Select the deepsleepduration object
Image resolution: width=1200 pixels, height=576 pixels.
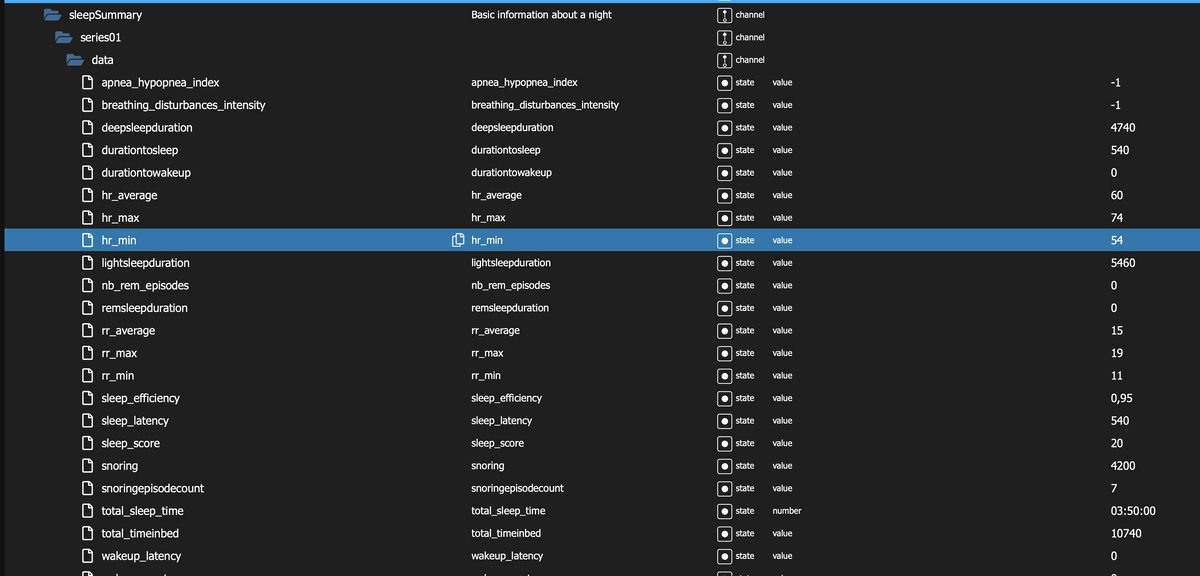(147, 127)
